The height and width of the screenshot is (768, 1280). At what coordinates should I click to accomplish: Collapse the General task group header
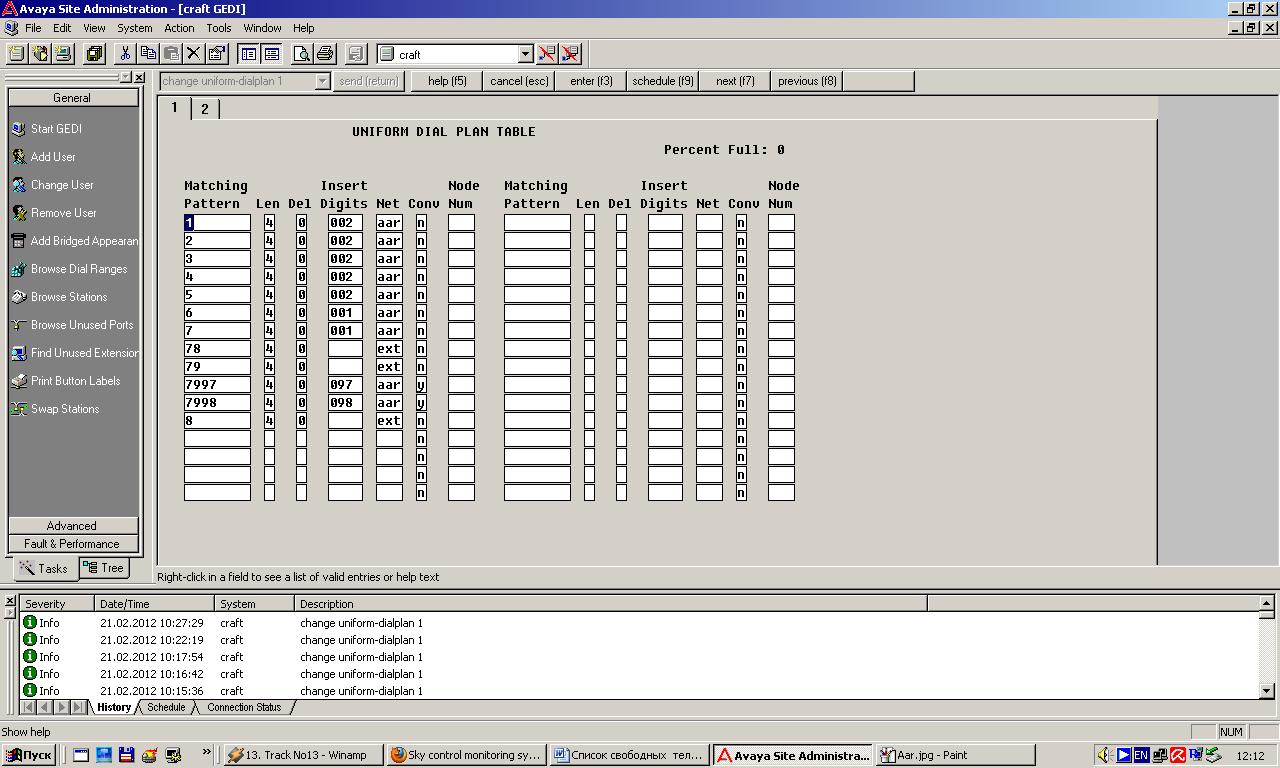coord(73,98)
